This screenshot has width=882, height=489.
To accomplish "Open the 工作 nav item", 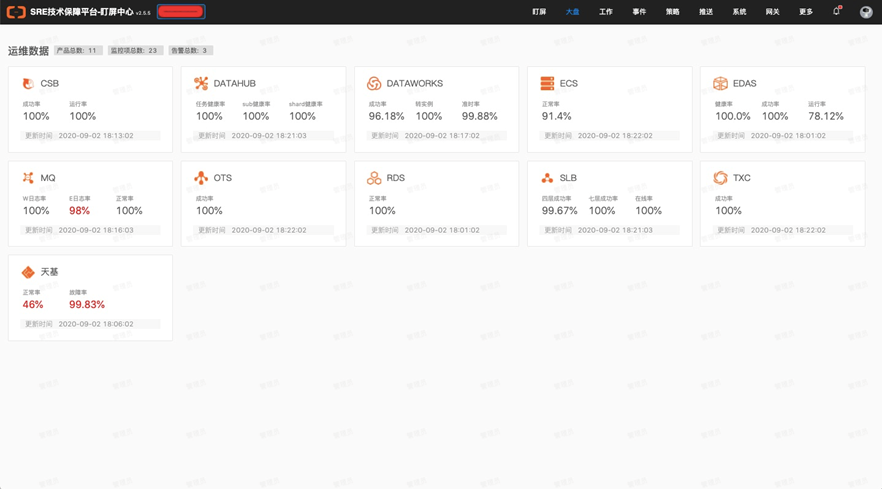I will click(x=606, y=12).
